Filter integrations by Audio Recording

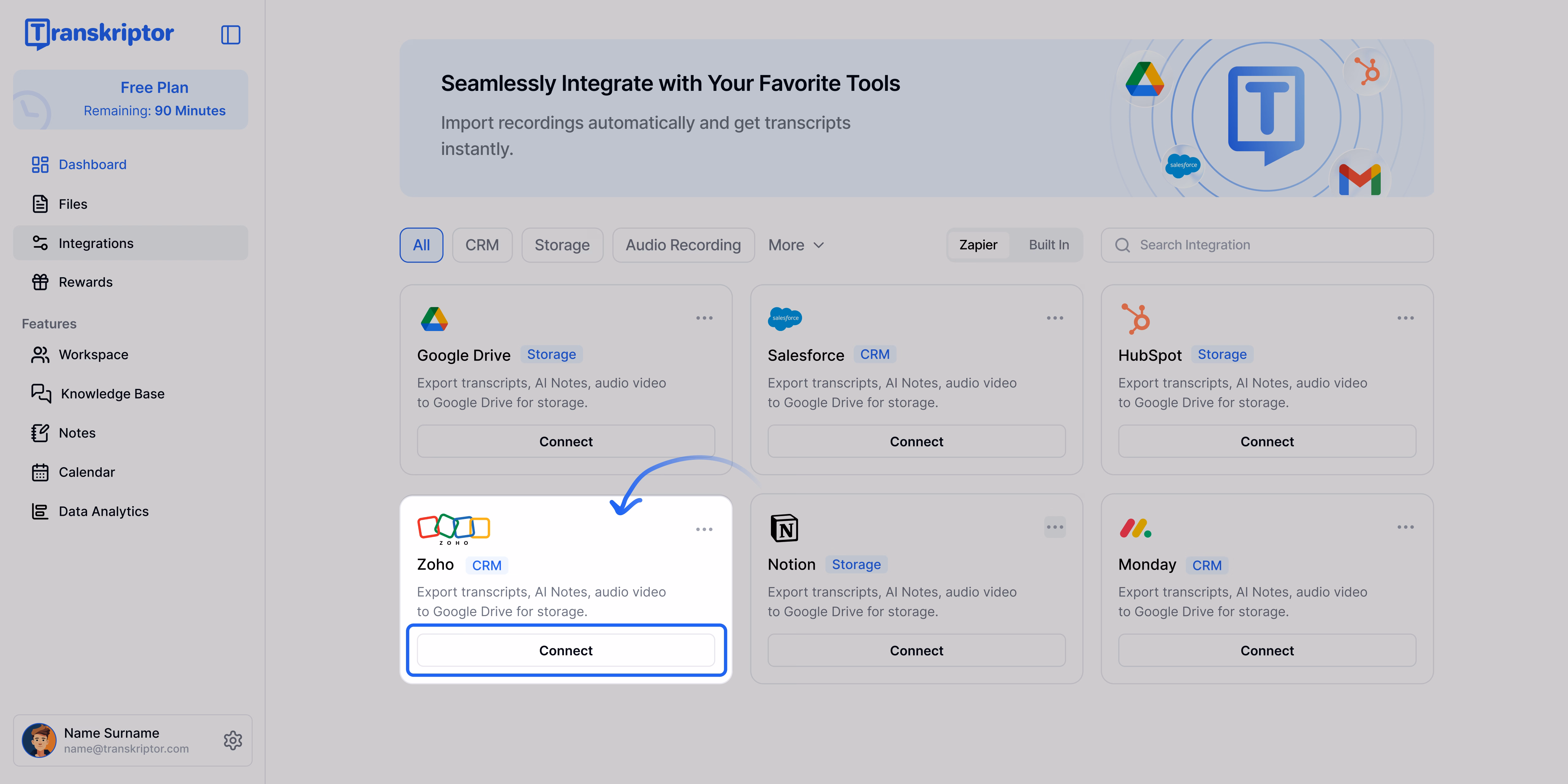coord(683,245)
